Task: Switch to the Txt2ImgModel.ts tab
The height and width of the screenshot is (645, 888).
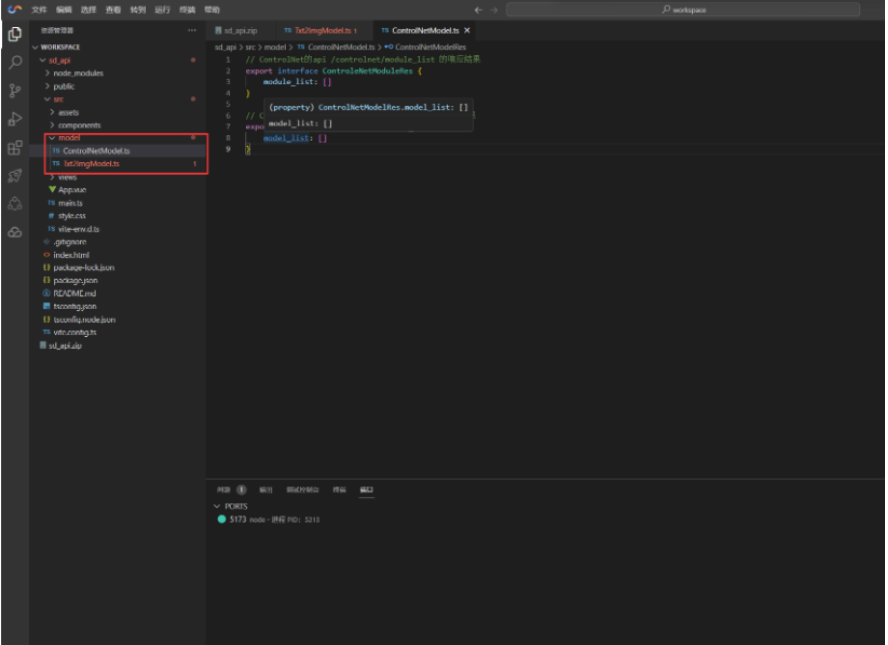Action: (x=321, y=31)
